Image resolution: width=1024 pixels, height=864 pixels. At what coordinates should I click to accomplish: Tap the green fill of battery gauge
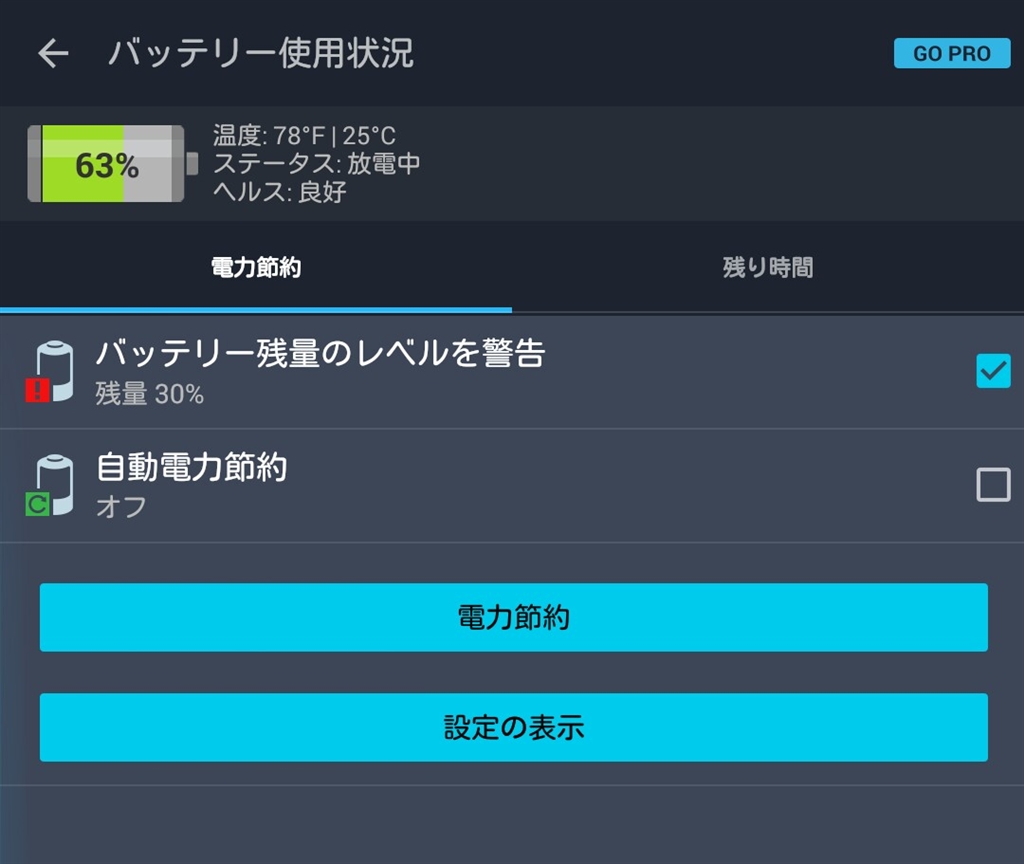tap(83, 164)
